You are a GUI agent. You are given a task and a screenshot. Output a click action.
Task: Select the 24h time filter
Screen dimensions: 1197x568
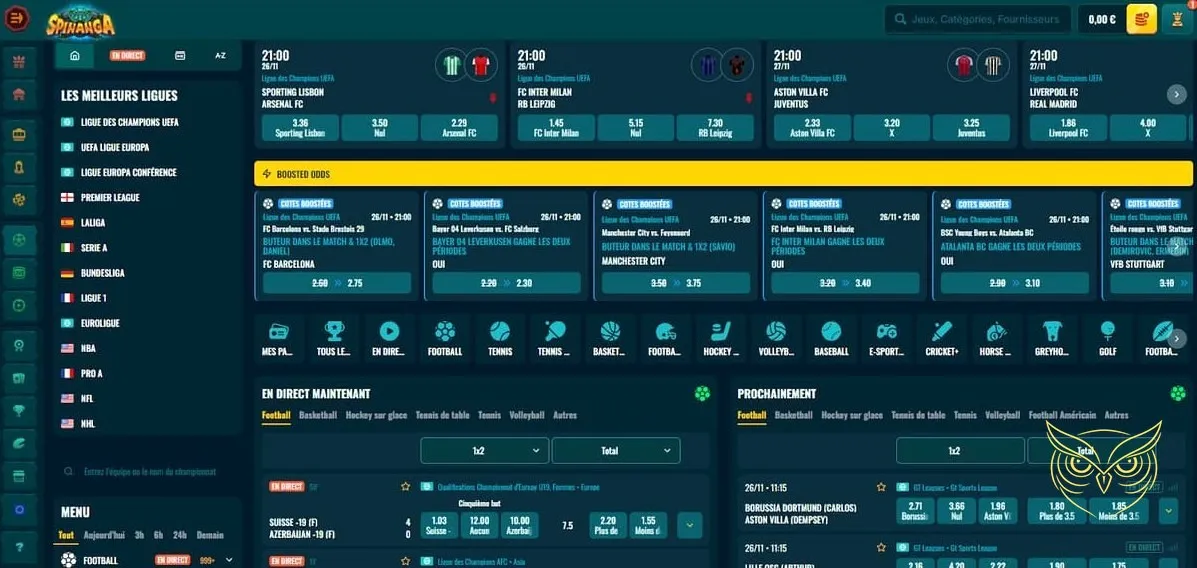[x=180, y=535]
